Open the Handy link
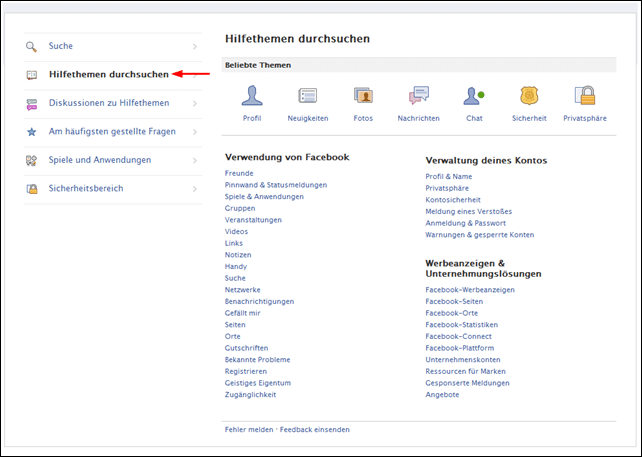The height and width of the screenshot is (457, 642). [x=236, y=267]
